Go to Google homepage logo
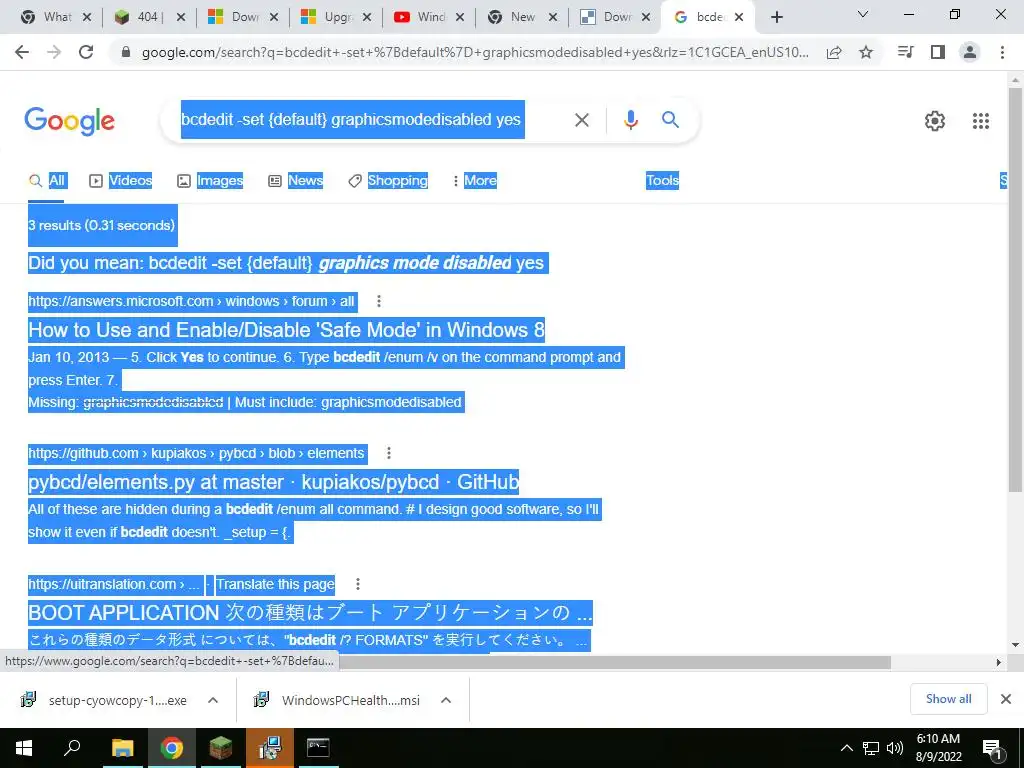1024x768 pixels. [x=70, y=121]
